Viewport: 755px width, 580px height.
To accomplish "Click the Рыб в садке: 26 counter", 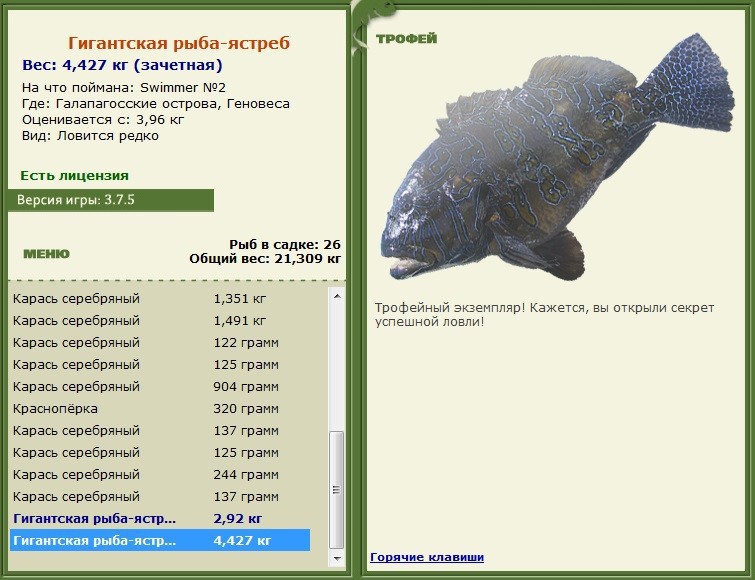I will (285, 245).
